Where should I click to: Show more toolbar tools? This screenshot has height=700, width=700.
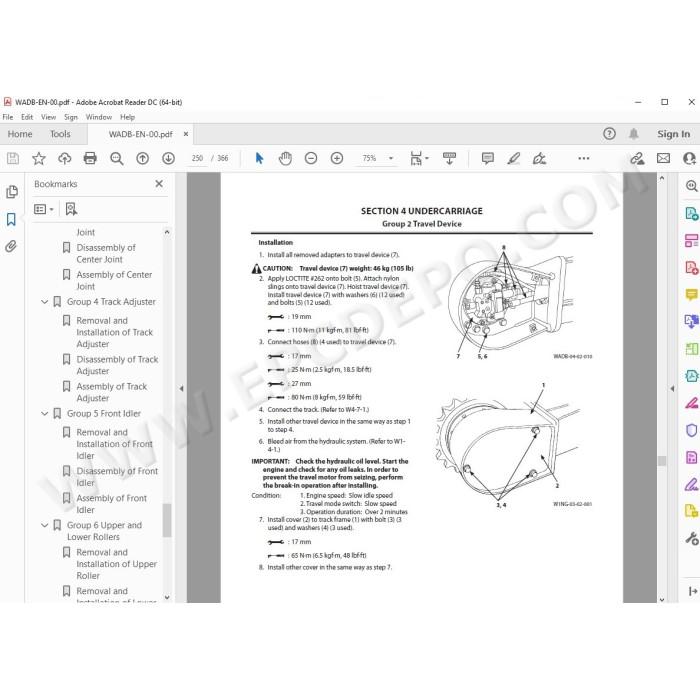click(583, 158)
